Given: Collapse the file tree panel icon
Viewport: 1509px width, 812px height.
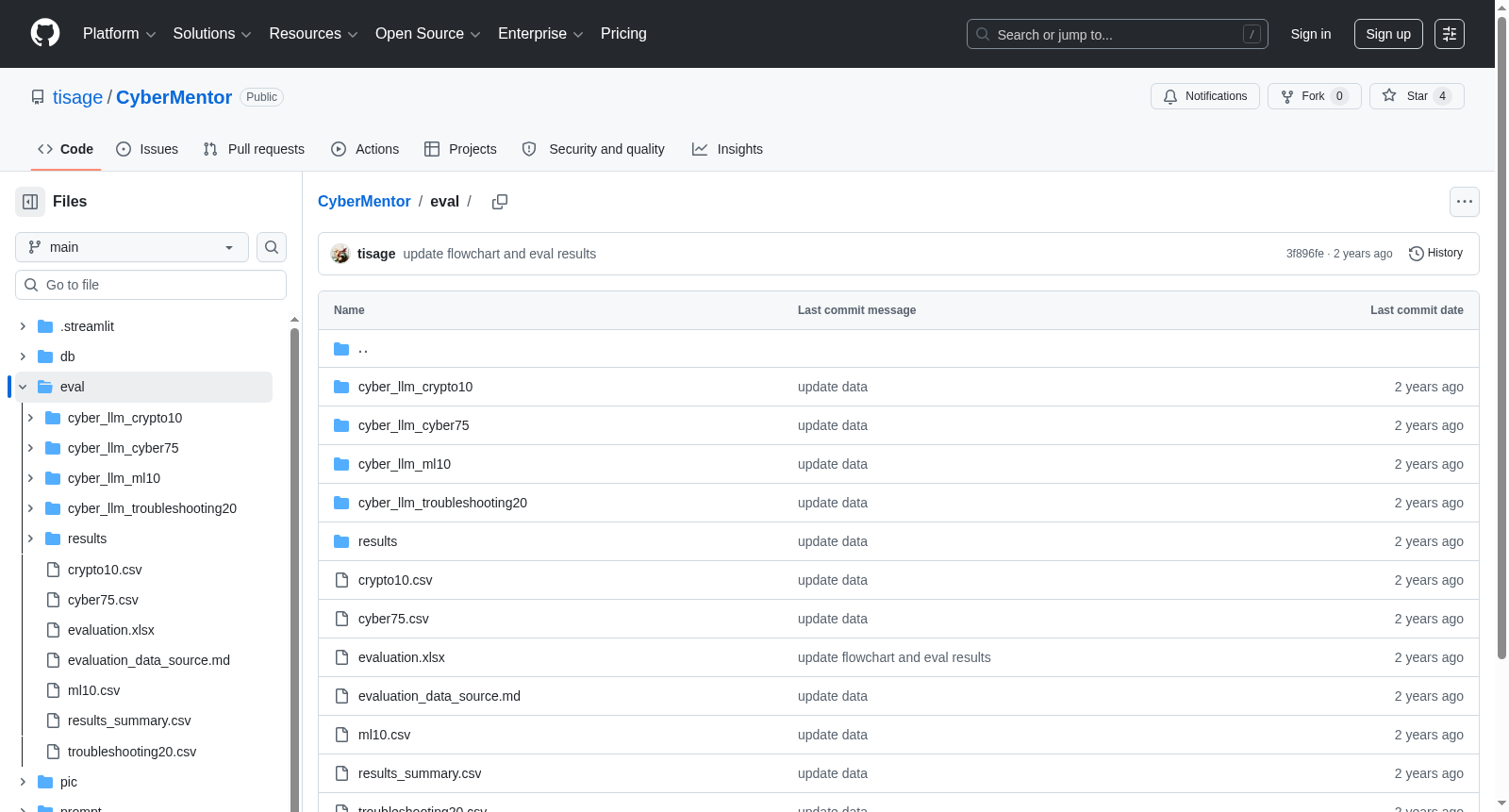Looking at the screenshot, I should (30, 202).
